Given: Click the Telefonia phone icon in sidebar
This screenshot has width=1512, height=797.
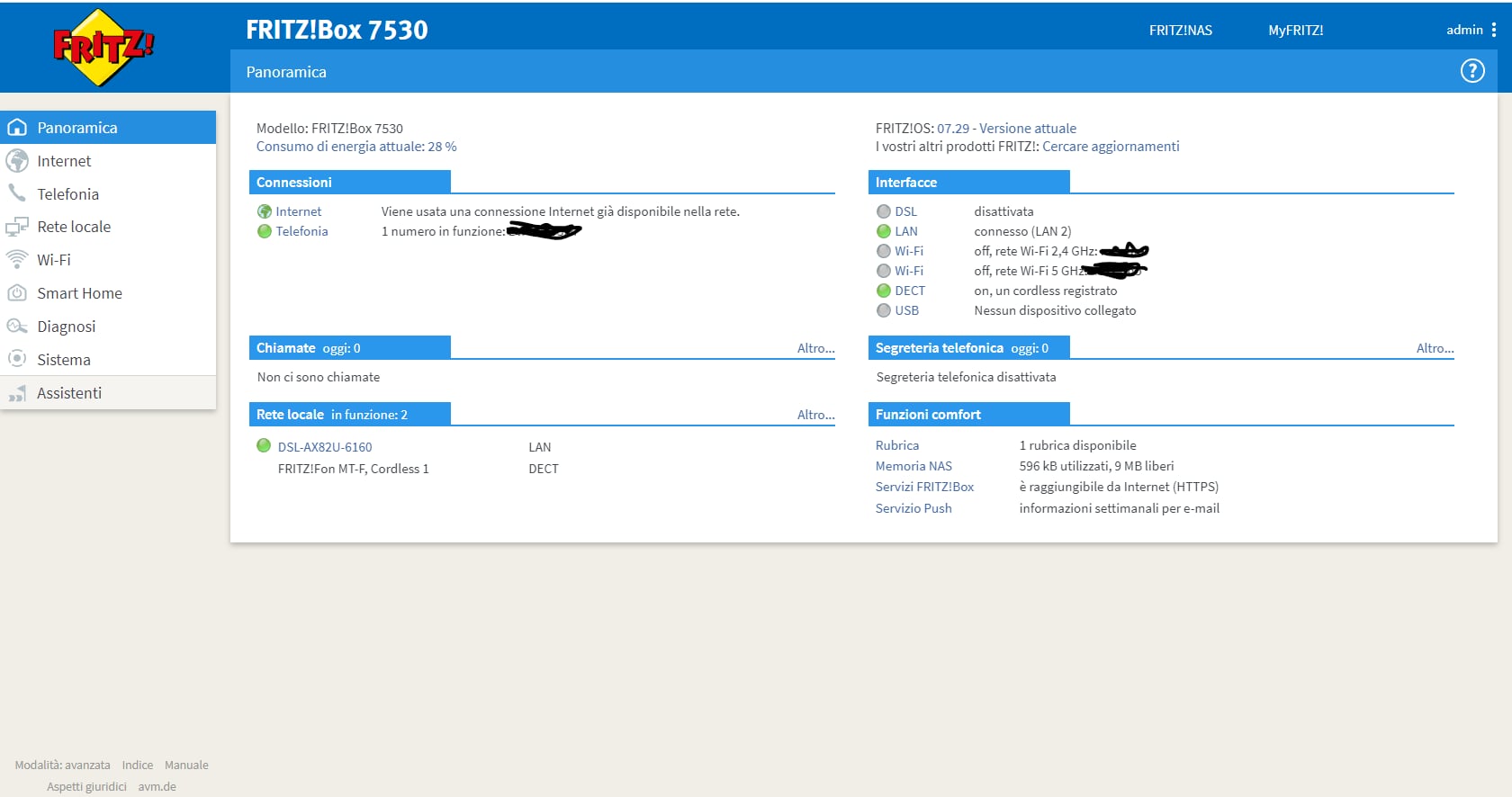Looking at the screenshot, I should pyautogui.click(x=17, y=193).
